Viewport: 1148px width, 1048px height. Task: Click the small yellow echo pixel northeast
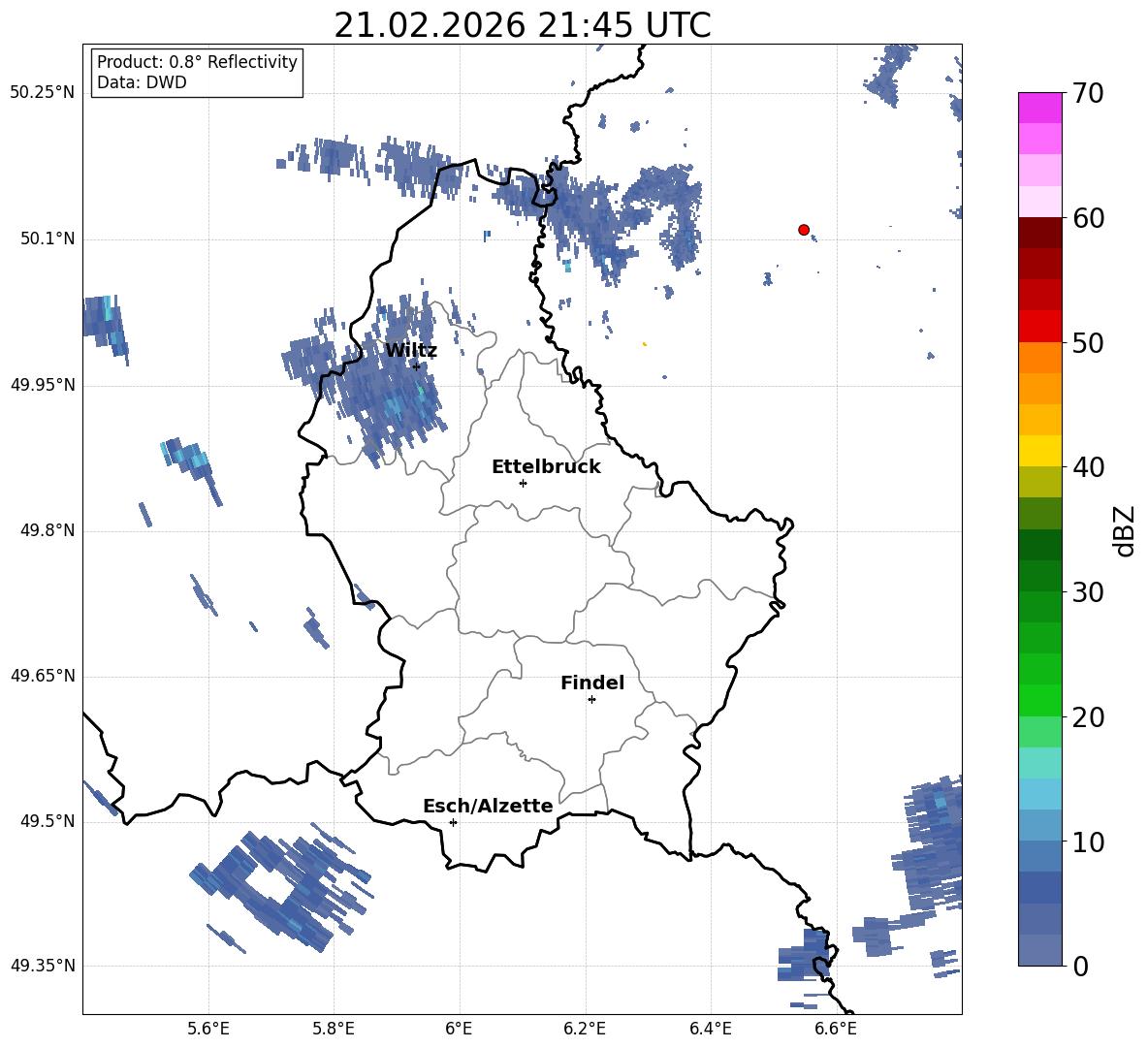click(644, 343)
